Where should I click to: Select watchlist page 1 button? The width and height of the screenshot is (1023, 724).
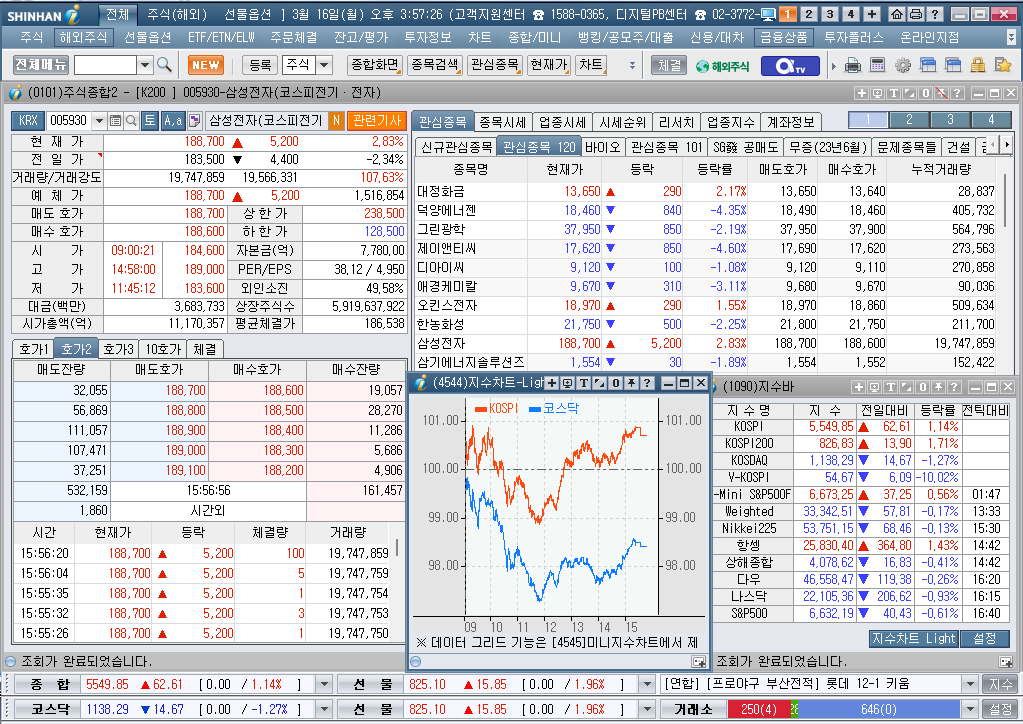[x=868, y=120]
